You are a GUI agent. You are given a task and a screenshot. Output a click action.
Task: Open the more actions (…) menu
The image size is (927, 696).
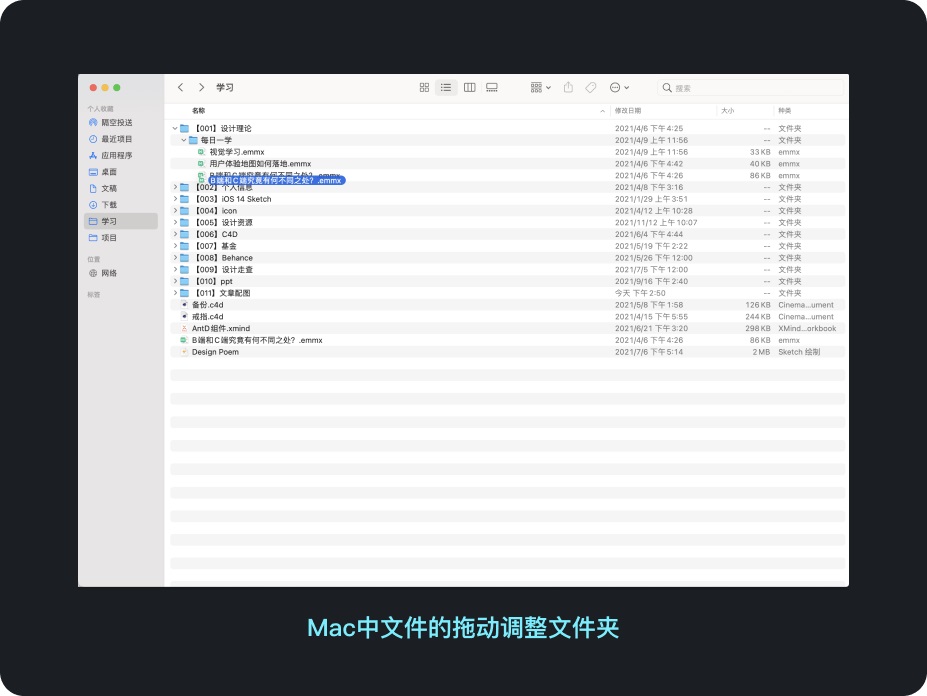[619, 88]
